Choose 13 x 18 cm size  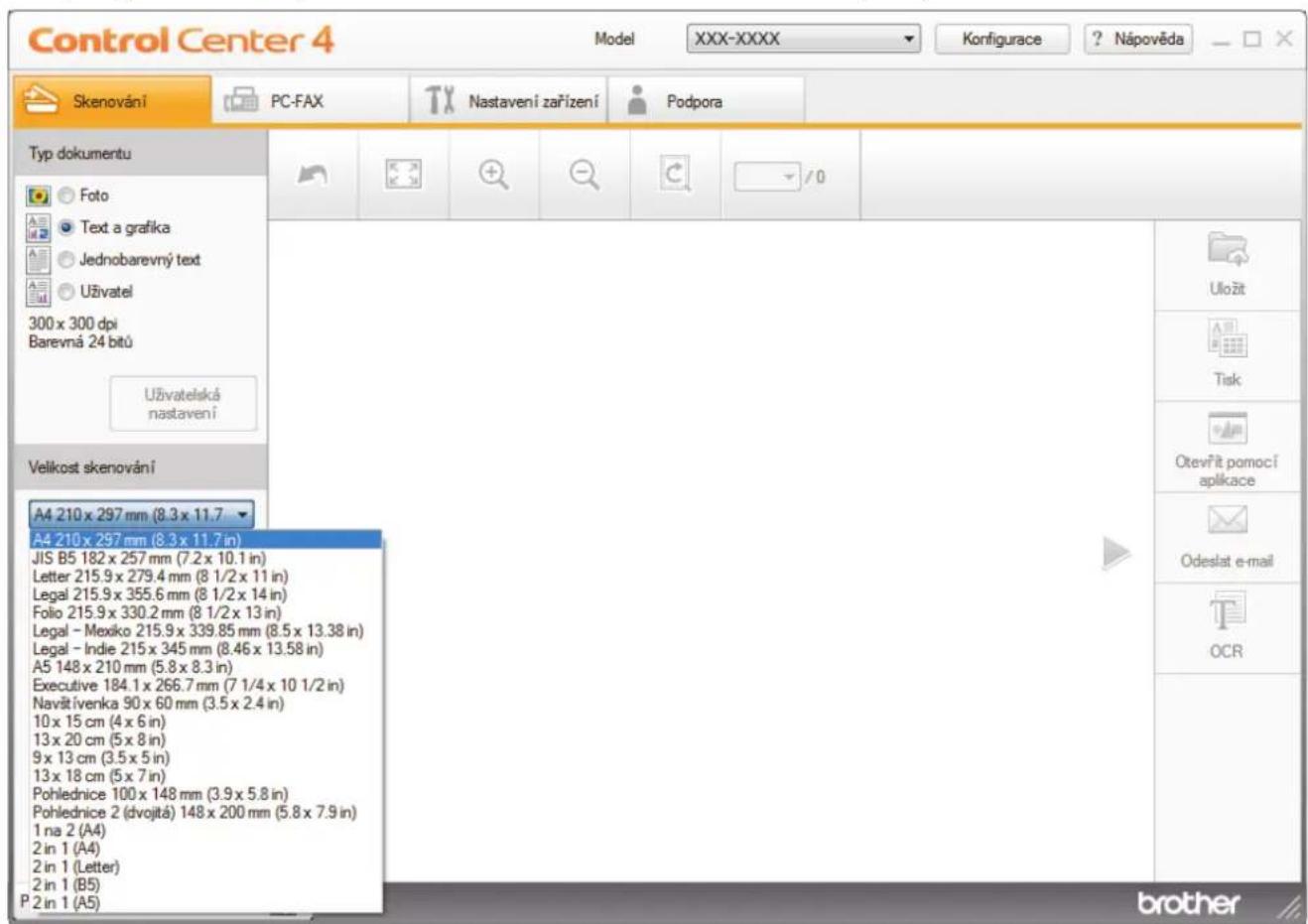tap(205, 775)
